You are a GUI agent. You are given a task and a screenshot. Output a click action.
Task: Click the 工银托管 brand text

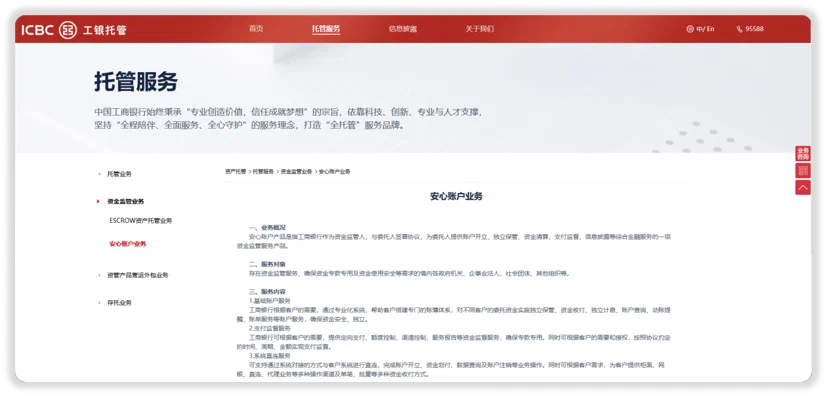point(105,30)
